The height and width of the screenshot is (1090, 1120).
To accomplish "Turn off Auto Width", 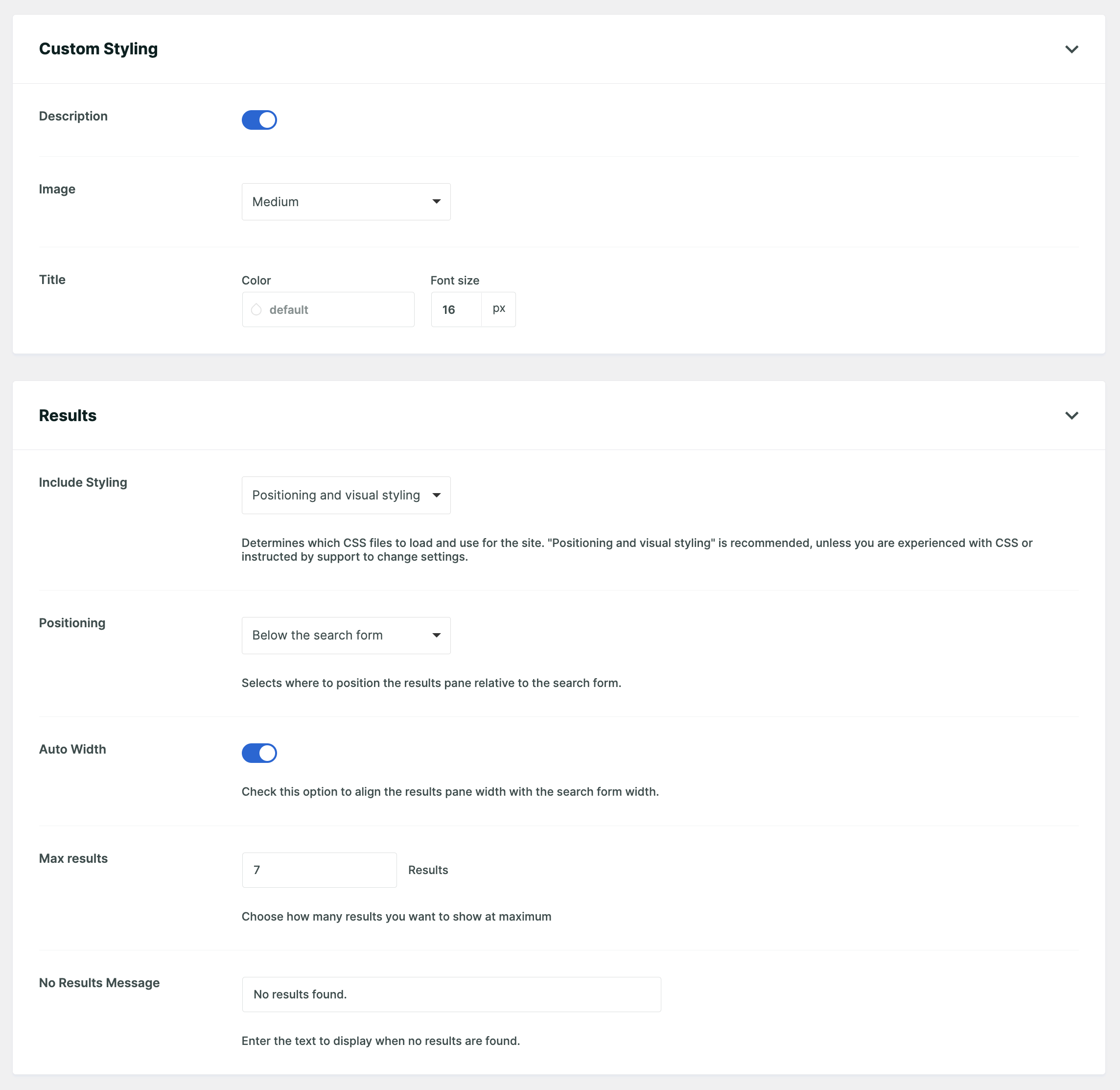I will [x=259, y=753].
